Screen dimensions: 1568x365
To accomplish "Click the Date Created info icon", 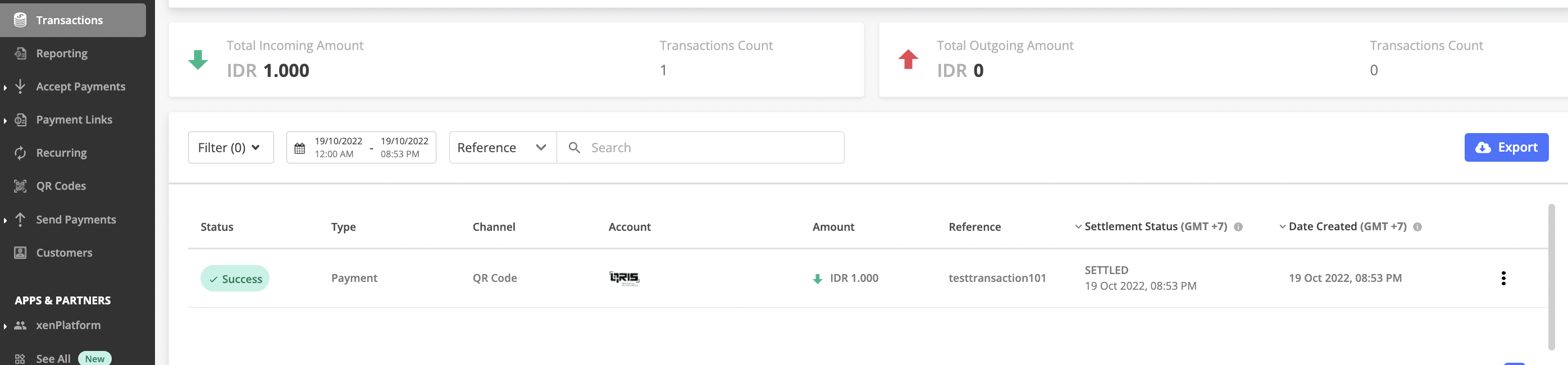I will coord(1417,227).
